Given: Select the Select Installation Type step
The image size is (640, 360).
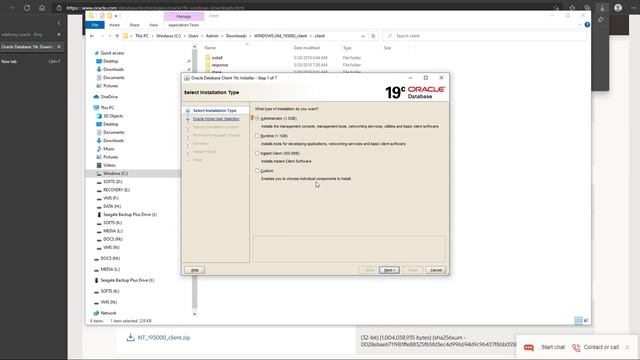Looking at the screenshot, I should pyautogui.click(x=215, y=111).
